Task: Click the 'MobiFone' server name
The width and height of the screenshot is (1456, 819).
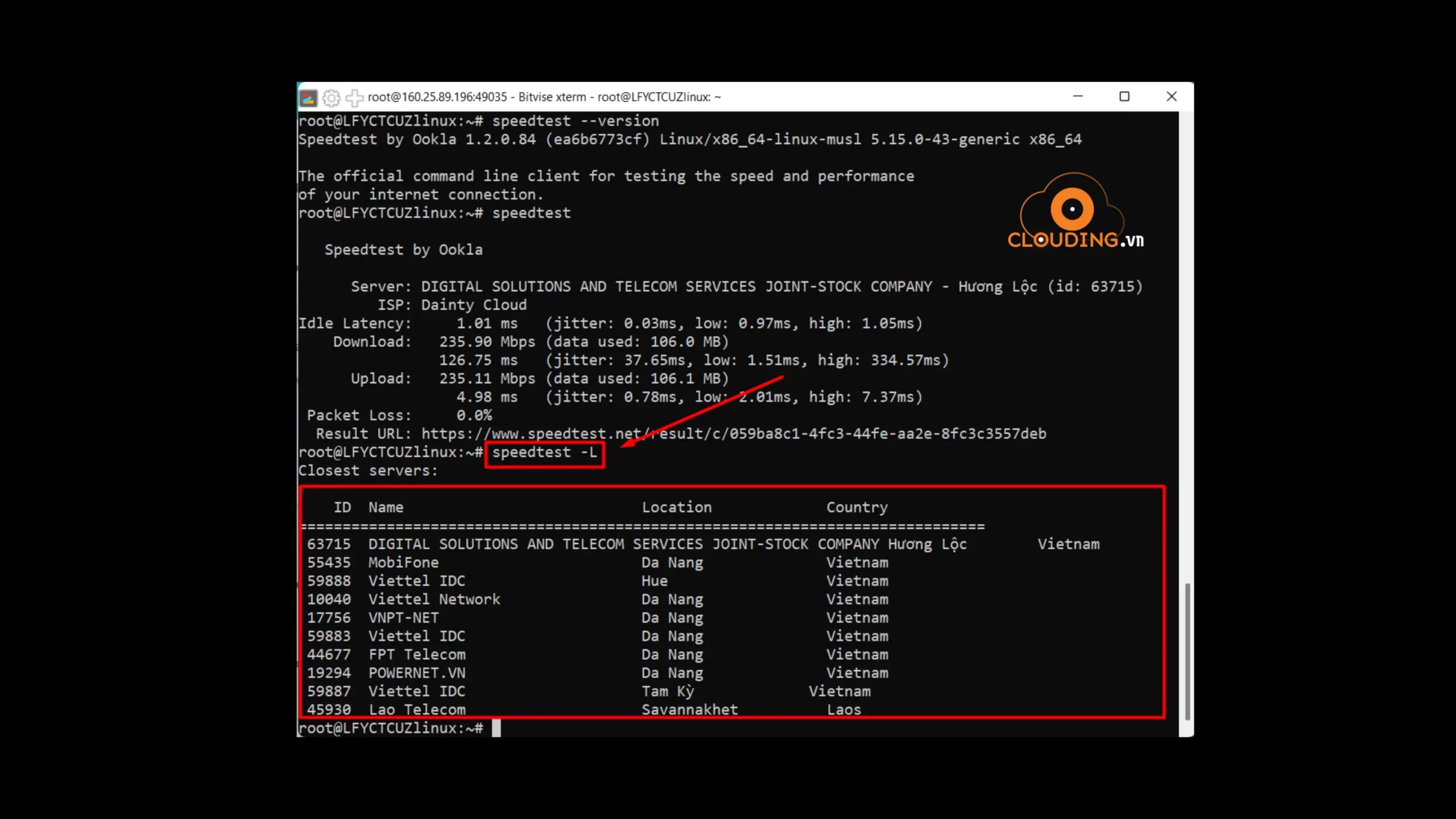Action: point(404,562)
